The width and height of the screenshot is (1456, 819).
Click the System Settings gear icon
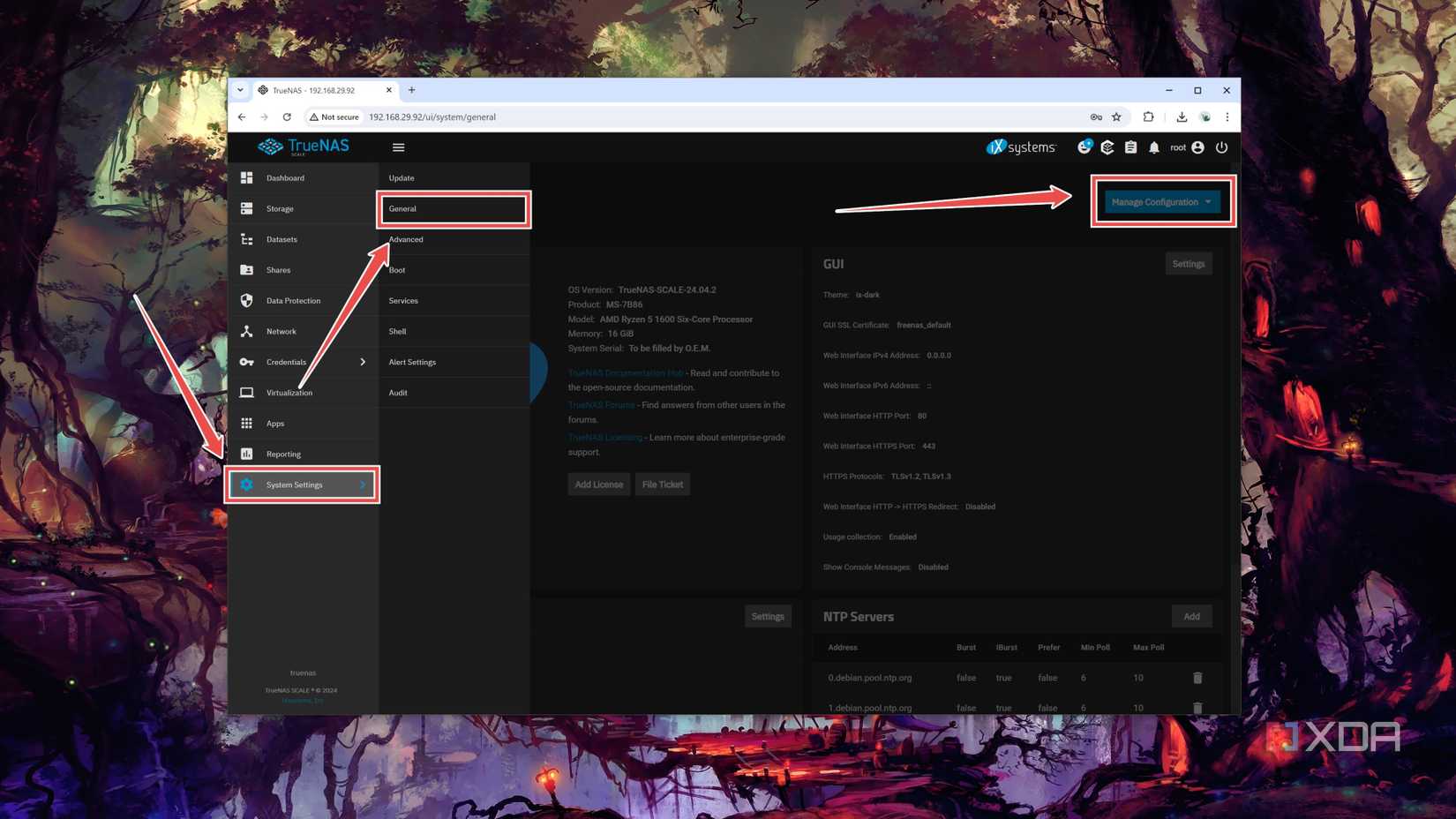click(247, 485)
